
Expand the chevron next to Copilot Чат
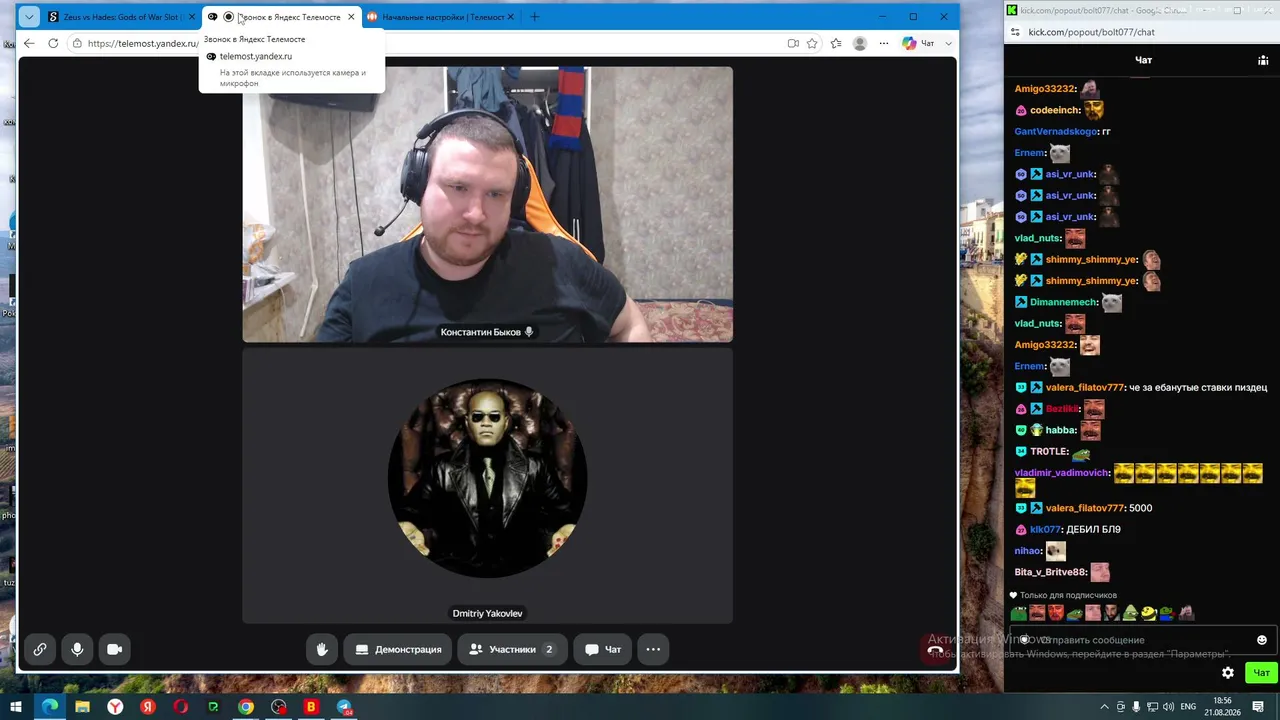[x=949, y=43]
